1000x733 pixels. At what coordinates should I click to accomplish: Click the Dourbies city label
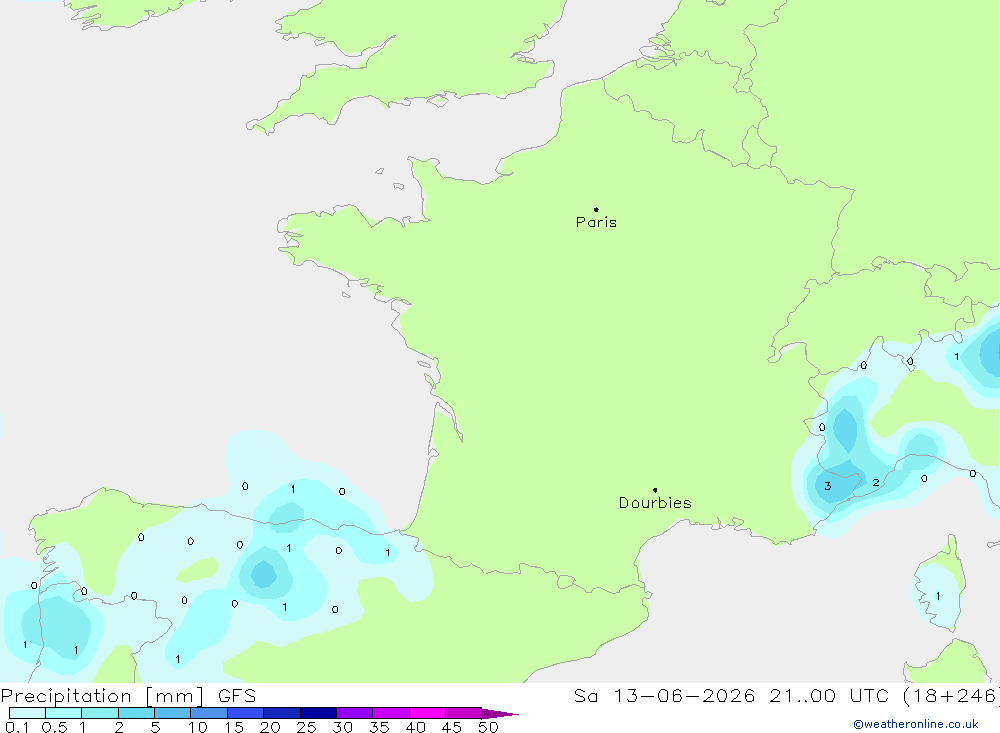point(655,503)
